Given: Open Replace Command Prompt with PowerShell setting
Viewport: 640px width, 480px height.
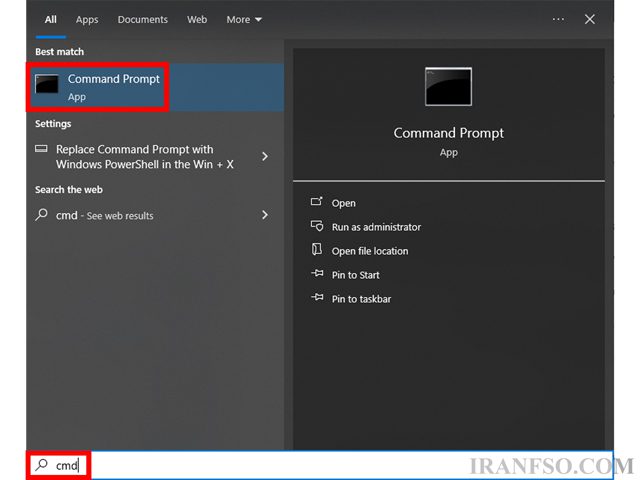Looking at the screenshot, I should pyautogui.click(x=155, y=157).
